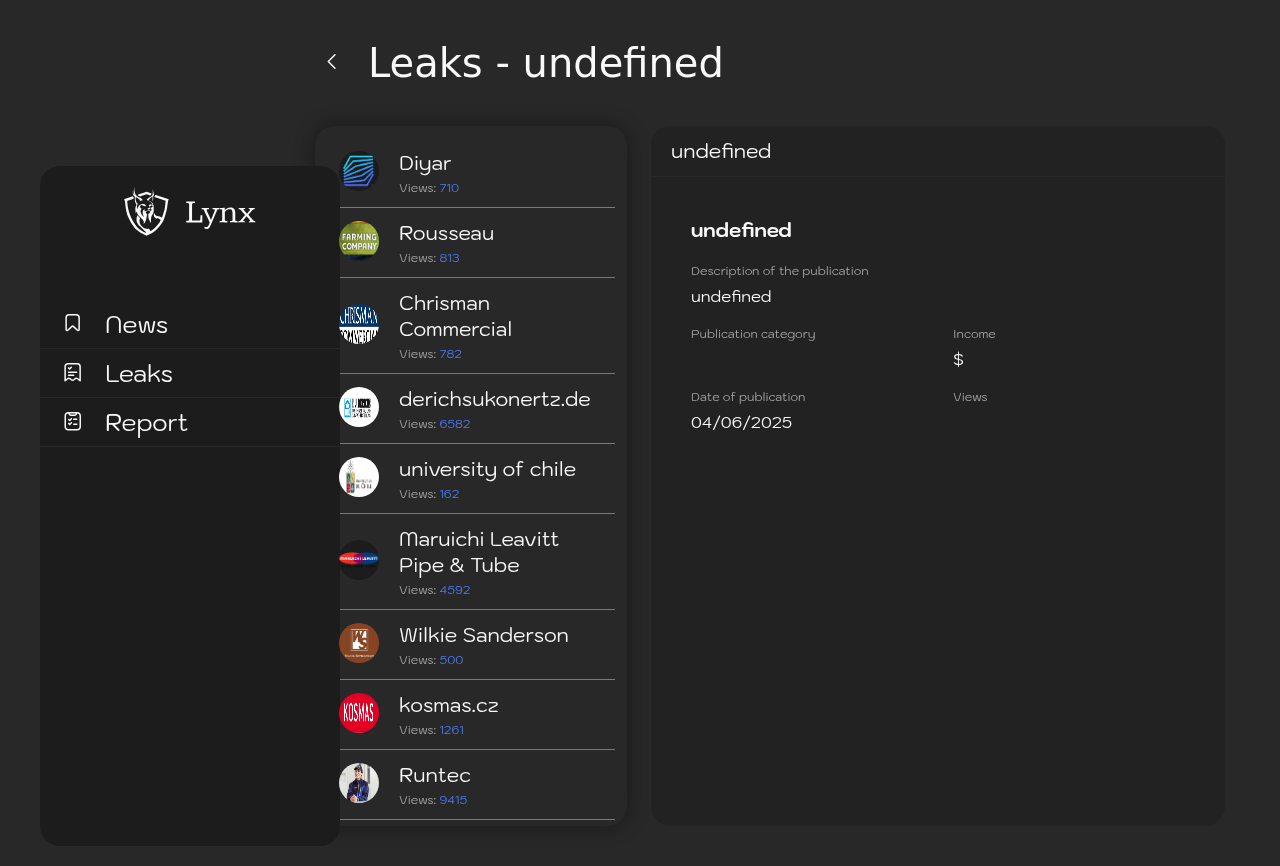The height and width of the screenshot is (866, 1280).
Task: Click the Publication category label
Action: tap(753, 334)
